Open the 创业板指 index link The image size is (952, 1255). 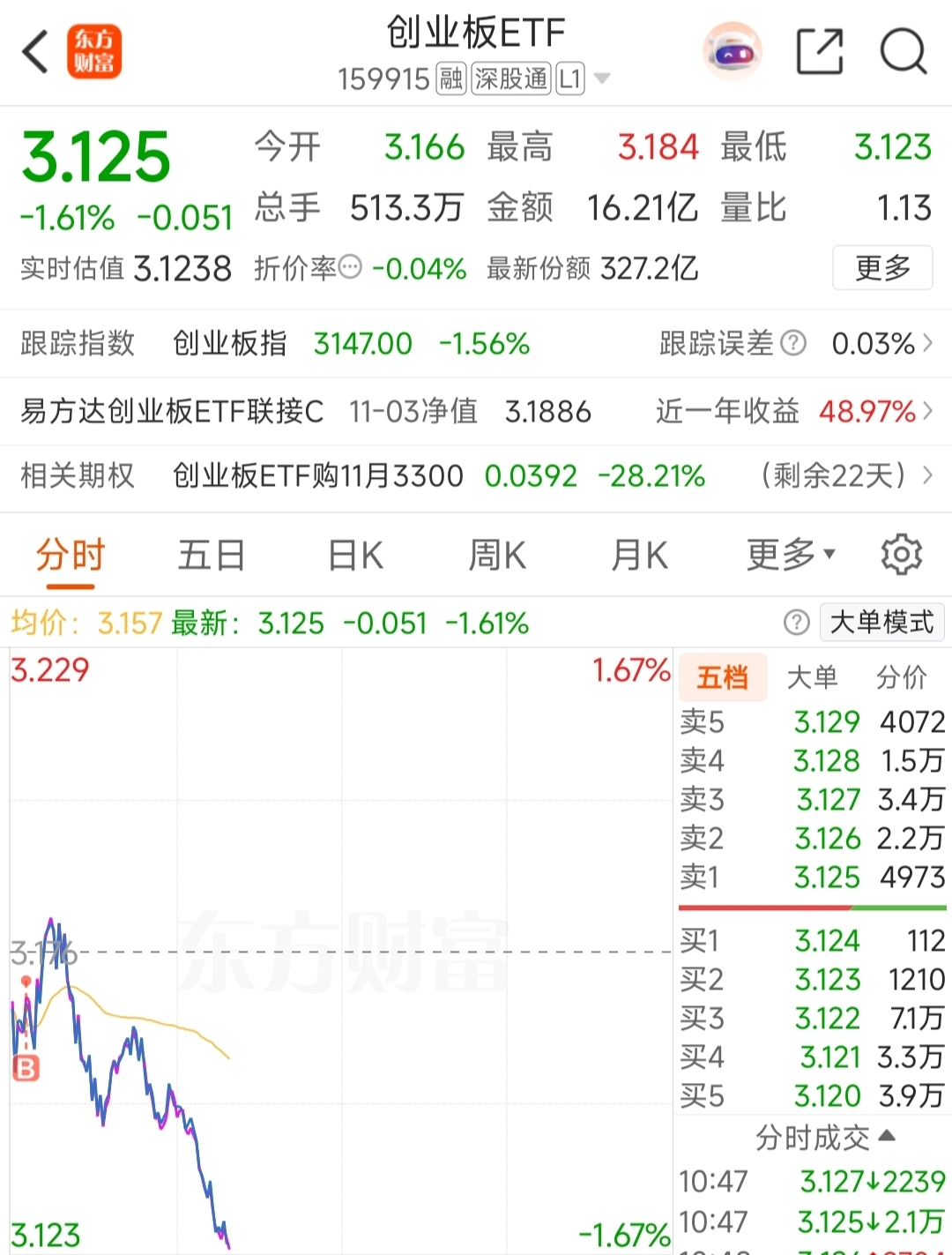coord(229,343)
